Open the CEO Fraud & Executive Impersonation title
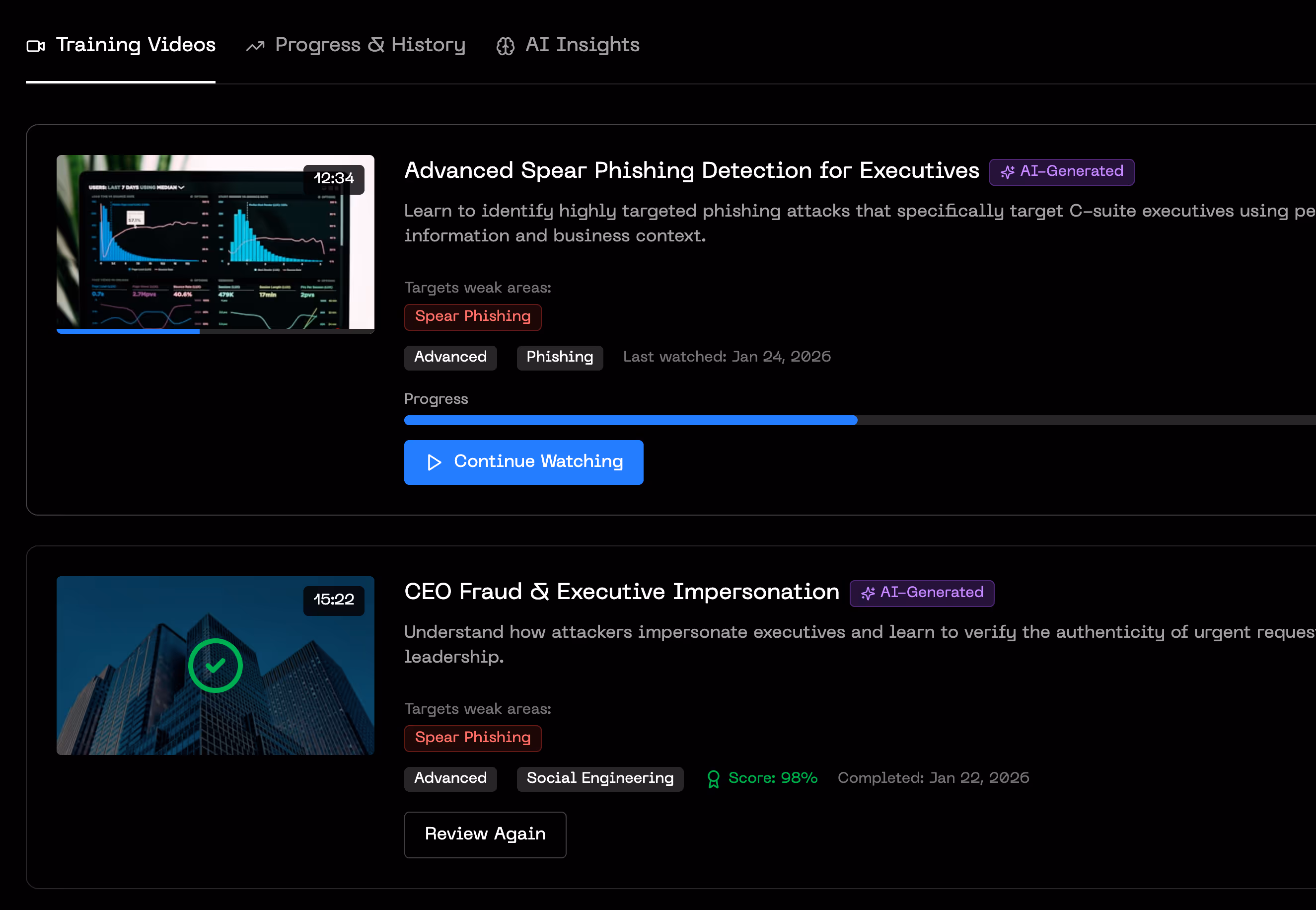 (621, 592)
